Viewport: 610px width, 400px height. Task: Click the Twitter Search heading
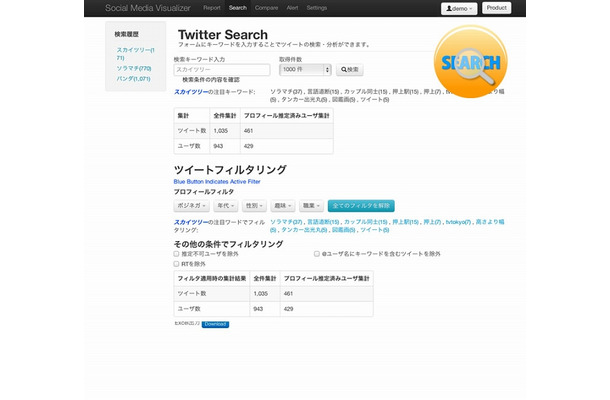pyautogui.click(x=223, y=34)
